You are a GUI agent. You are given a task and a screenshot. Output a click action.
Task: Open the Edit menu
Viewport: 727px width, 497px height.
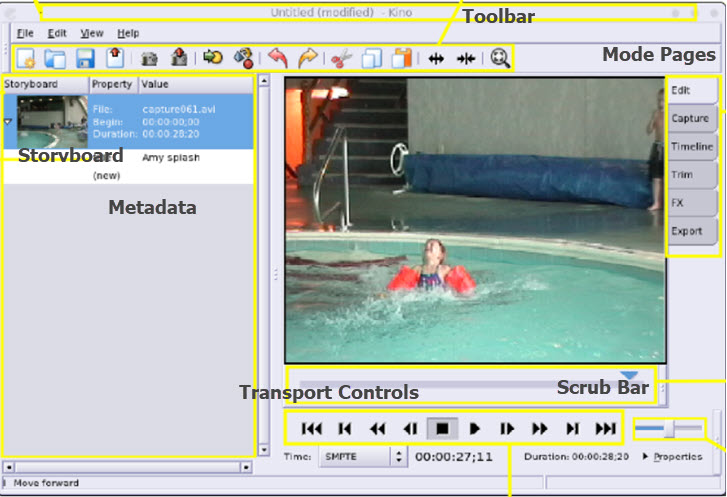[x=57, y=33]
